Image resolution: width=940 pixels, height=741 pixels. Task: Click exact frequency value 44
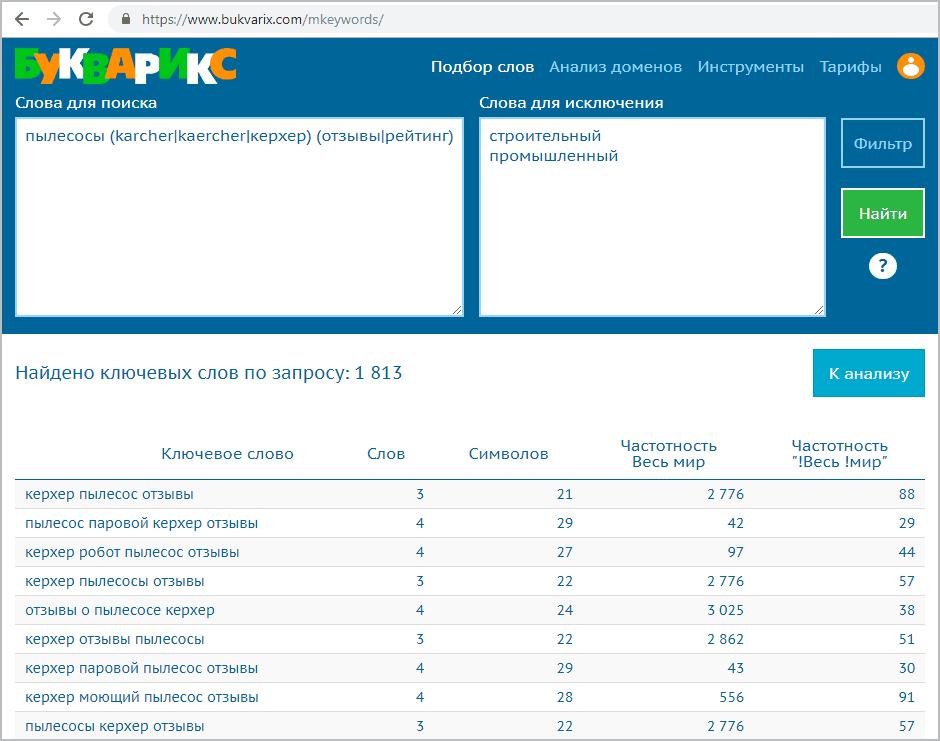(906, 552)
